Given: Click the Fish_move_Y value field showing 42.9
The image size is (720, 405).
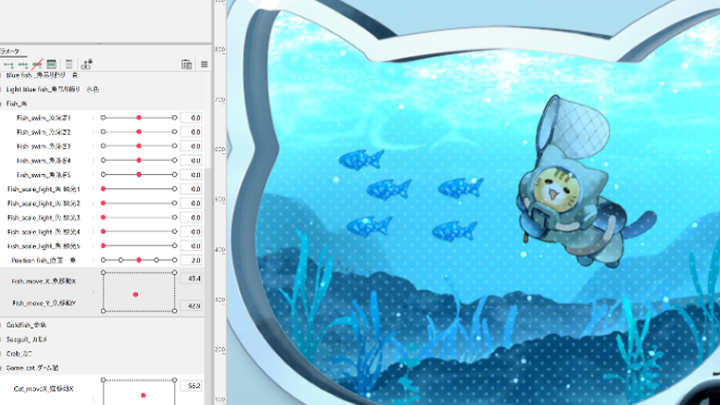Looking at the screenshot, I should (191, 305).
